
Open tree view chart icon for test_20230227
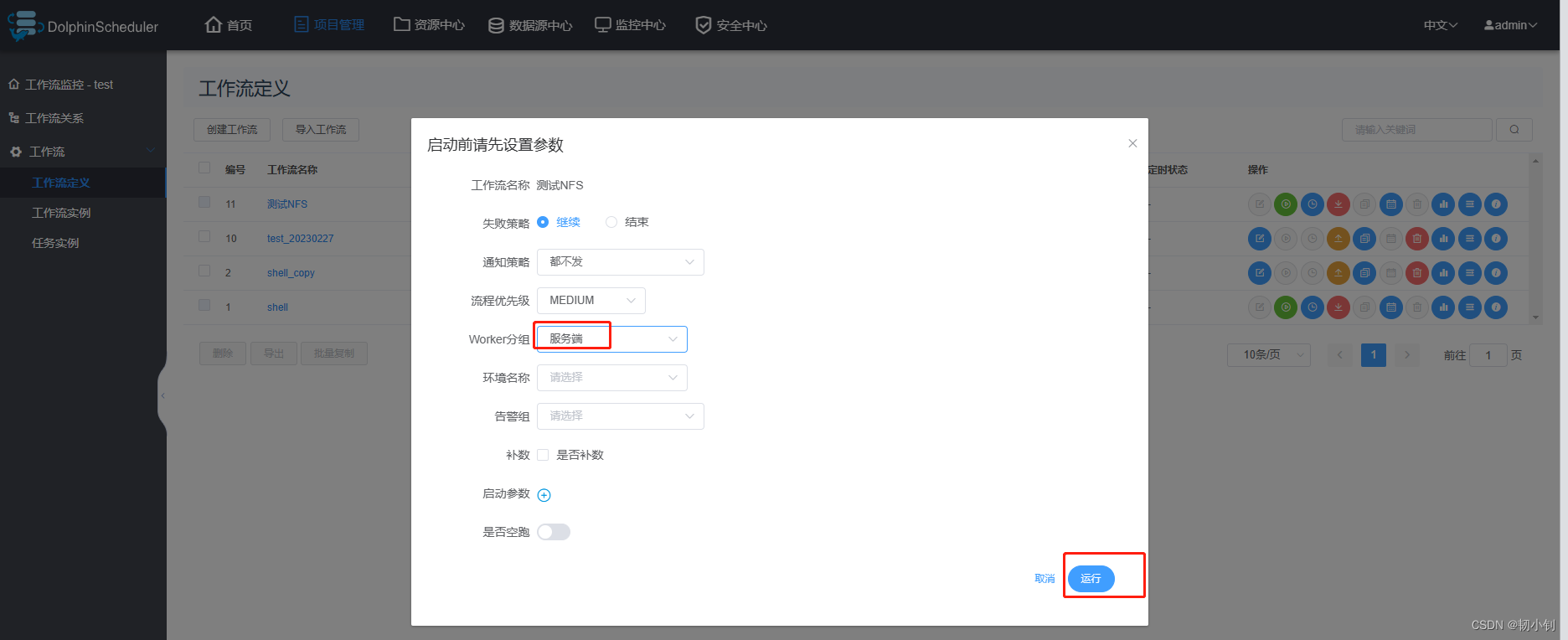point(1443,239)
